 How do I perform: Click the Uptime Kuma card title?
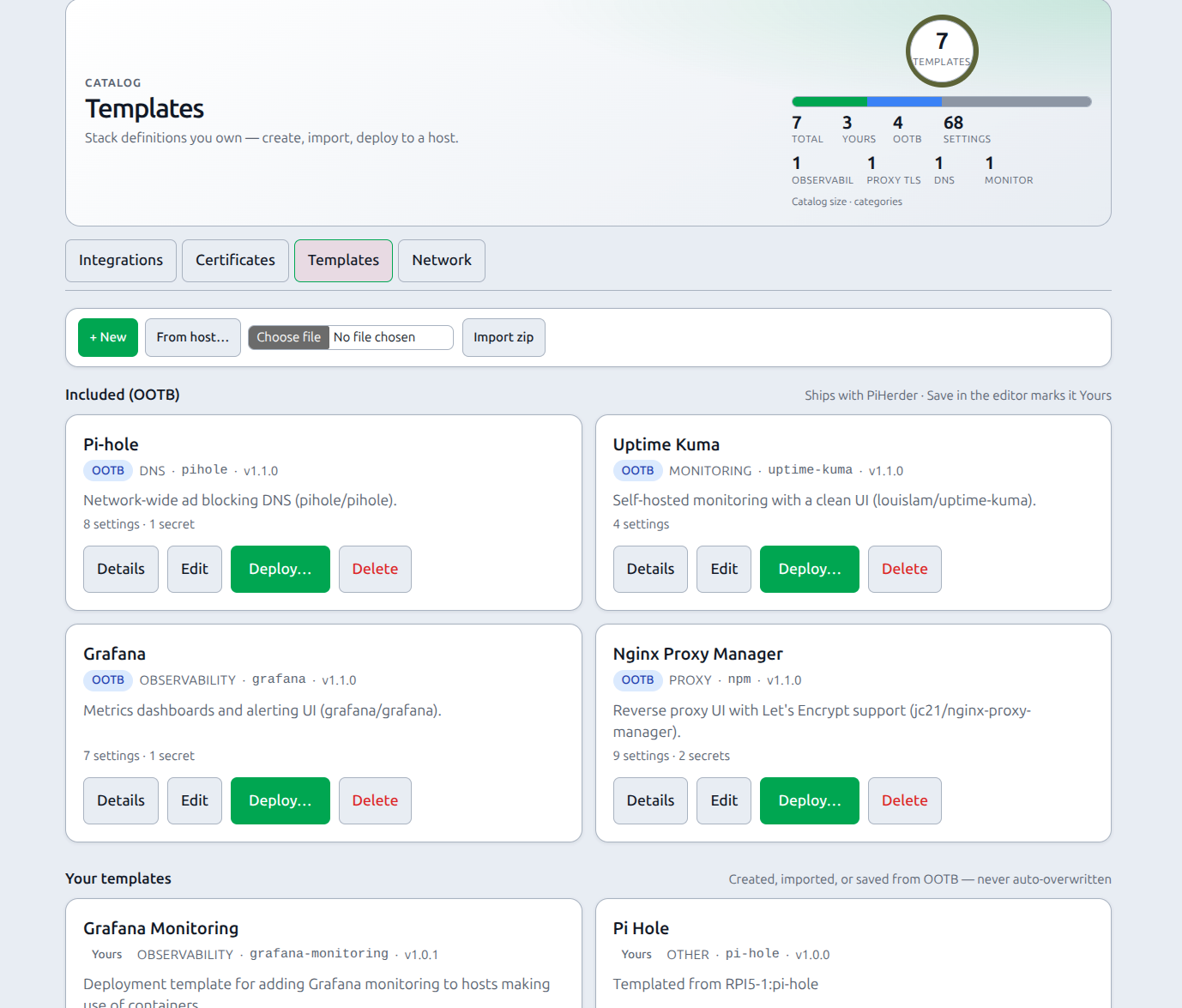pos(666,444)
